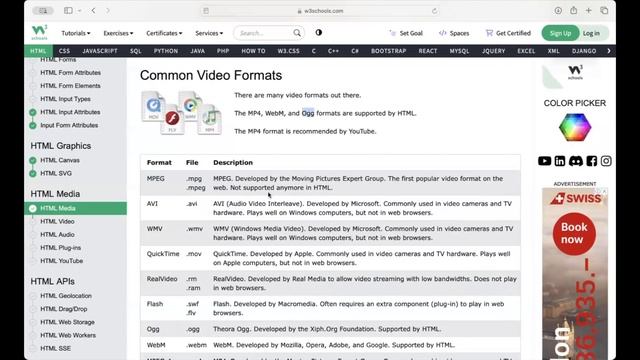Click the search magnifier icon
The height and width of the screenshot is (360, 640).
coord(297,33)
